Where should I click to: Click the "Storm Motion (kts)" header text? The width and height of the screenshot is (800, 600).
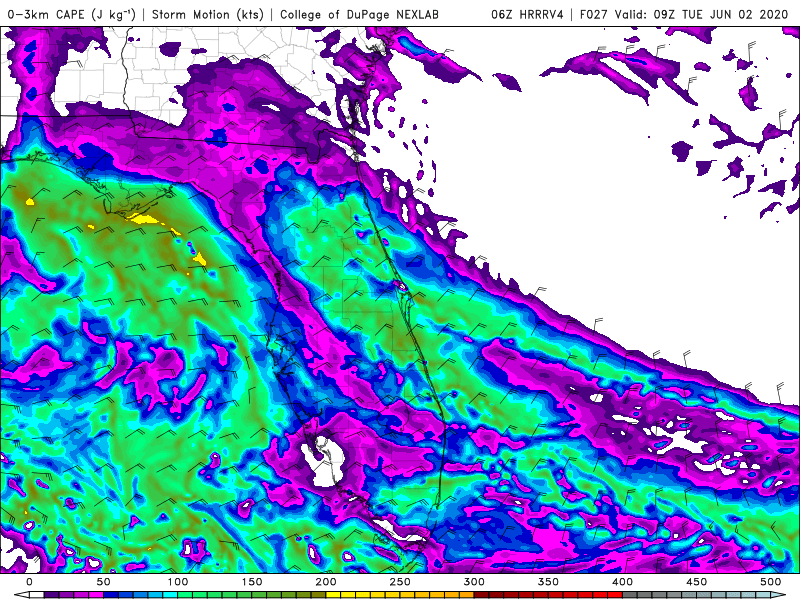(207, 14)
